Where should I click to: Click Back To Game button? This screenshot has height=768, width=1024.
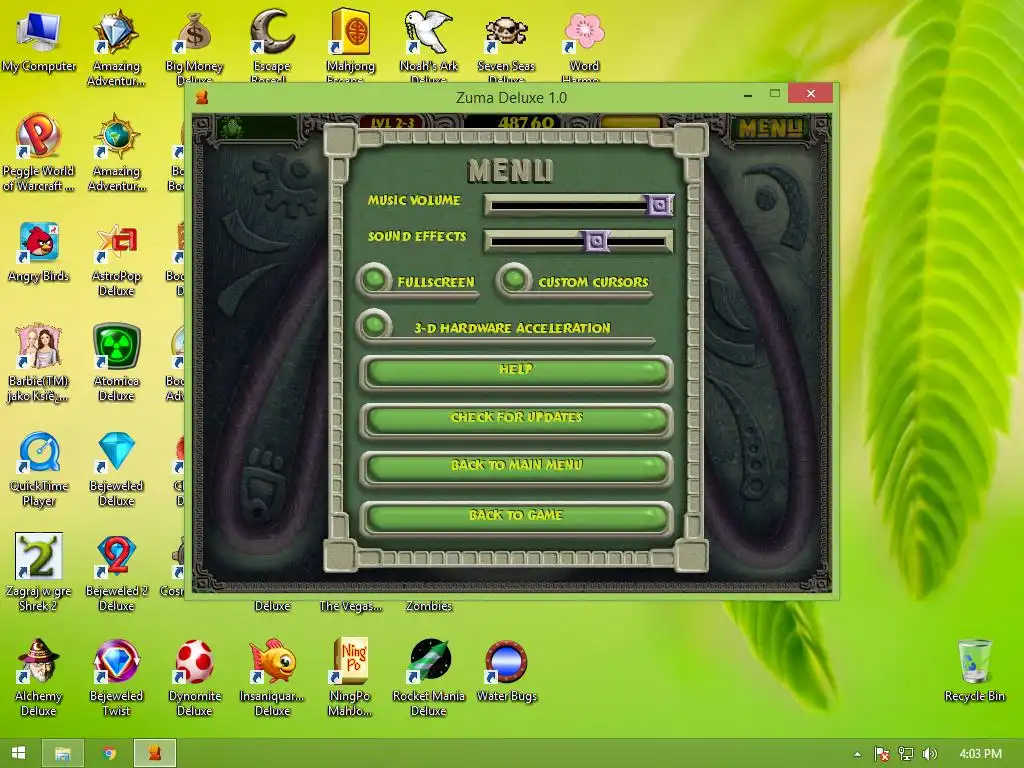point(516,518)
